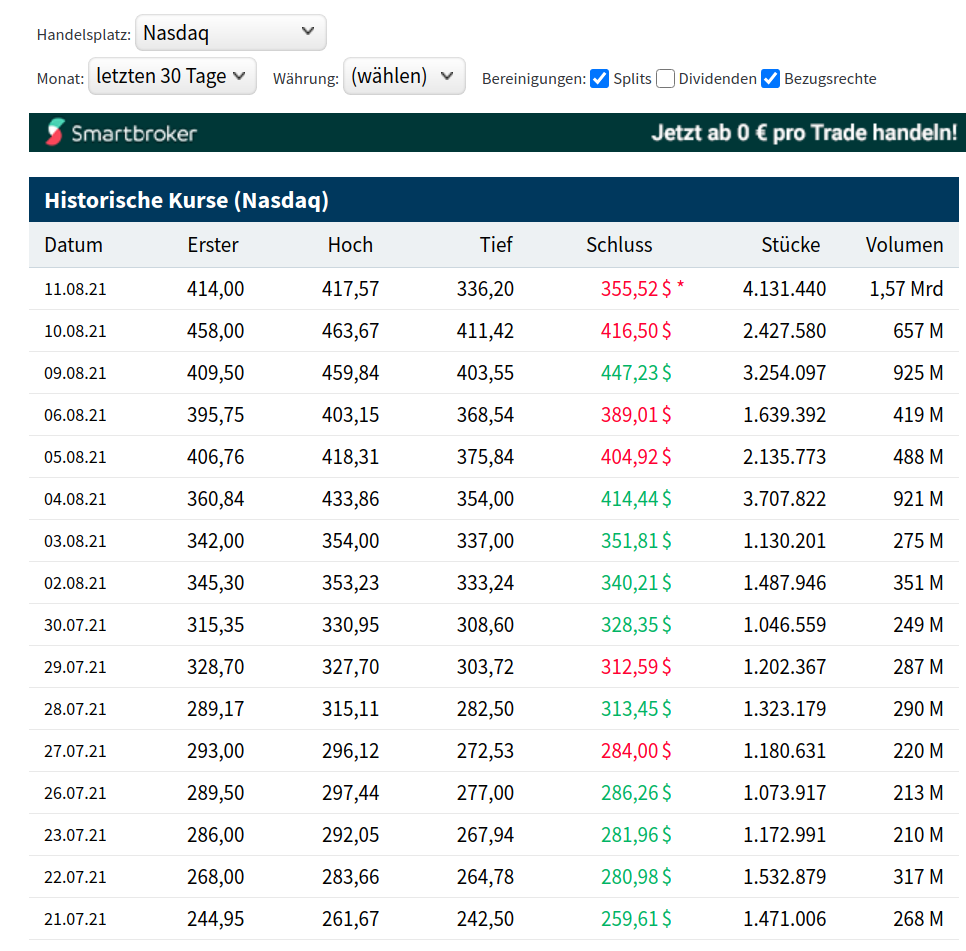The width and height of the screenshot is (966, 951).
Task: Click the 'Historische Kurse (Nasdaq)' table title
Action: 186,200
